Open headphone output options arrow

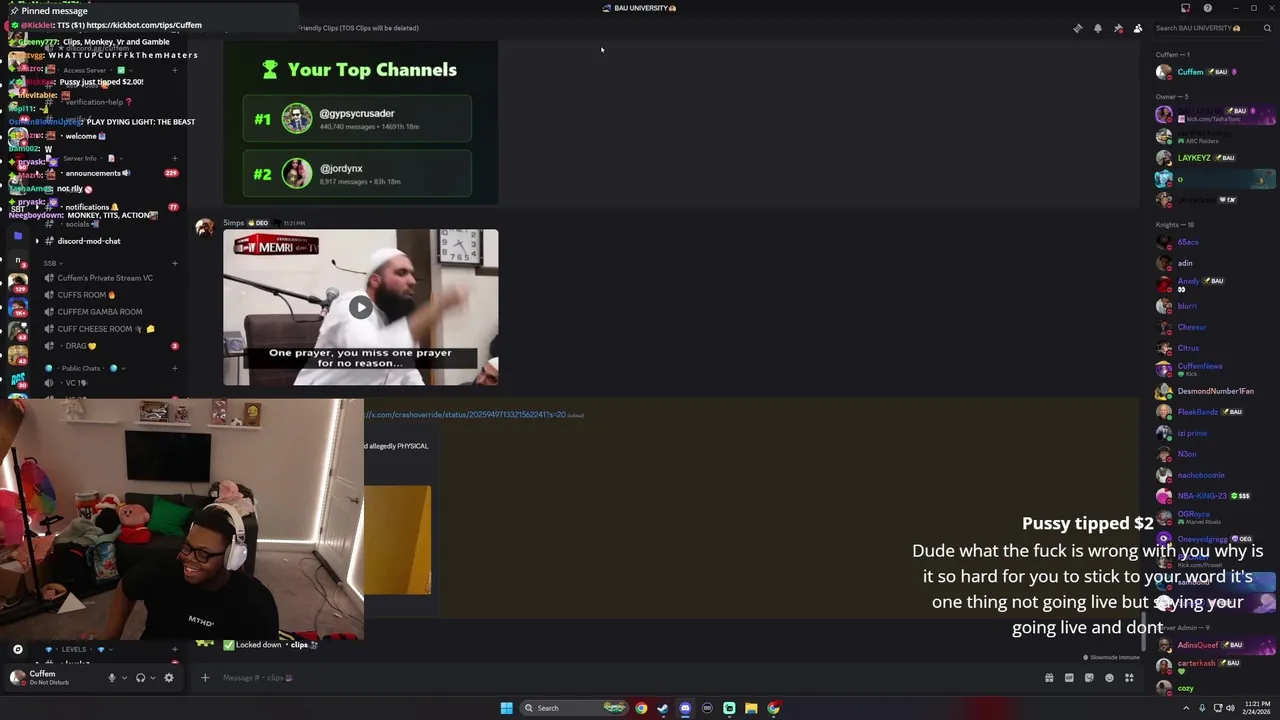[x=152, y=678]
